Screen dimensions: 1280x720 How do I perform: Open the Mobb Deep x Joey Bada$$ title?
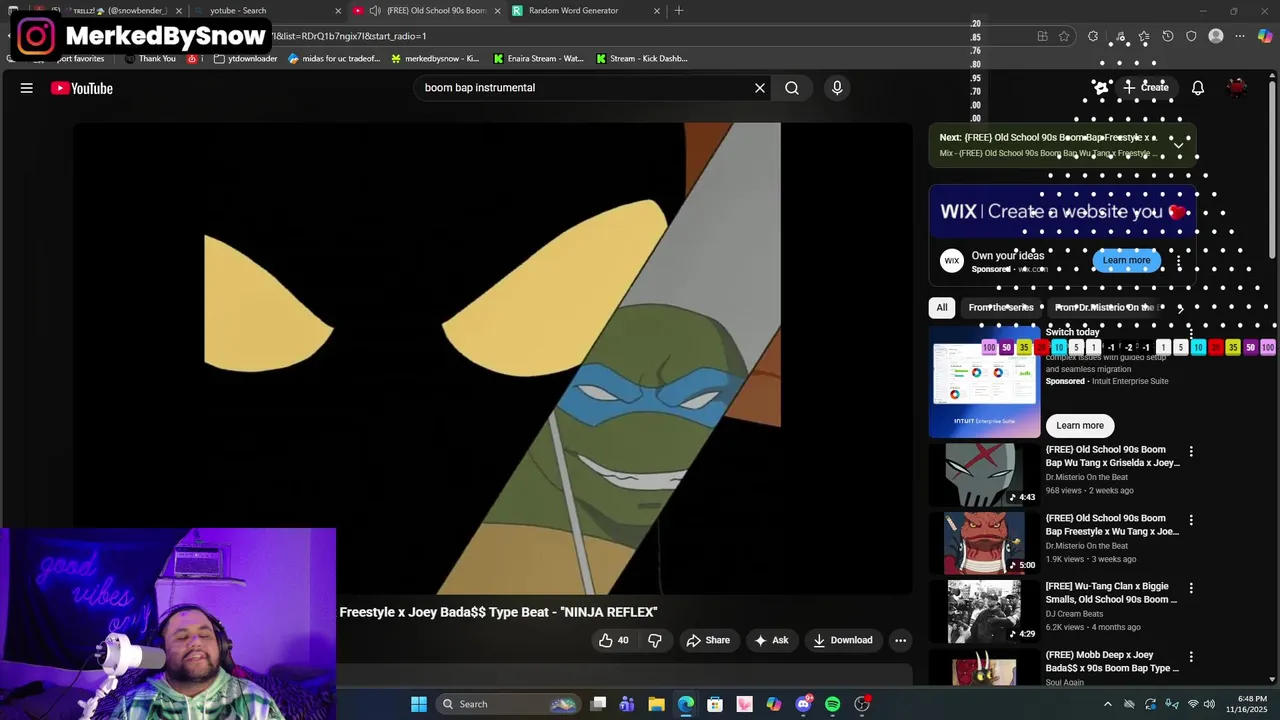pos(1112,661)
